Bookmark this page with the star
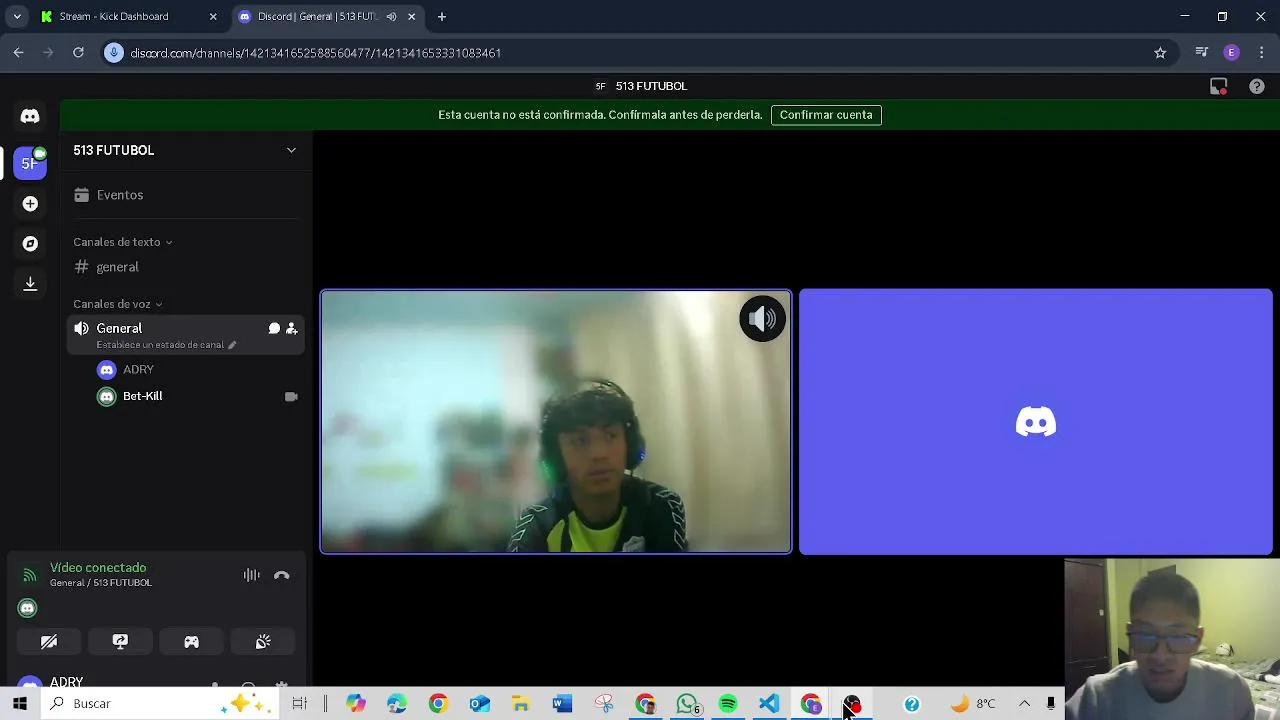 1160,53
